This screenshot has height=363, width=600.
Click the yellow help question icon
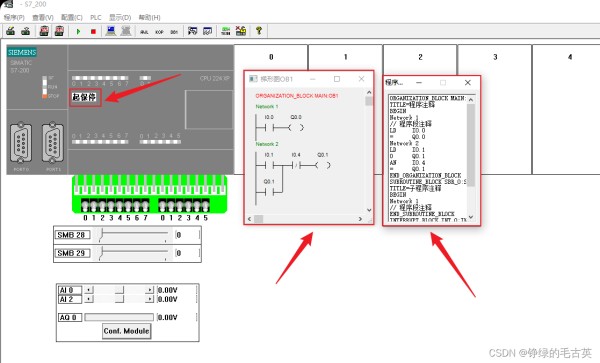point(259,31)
